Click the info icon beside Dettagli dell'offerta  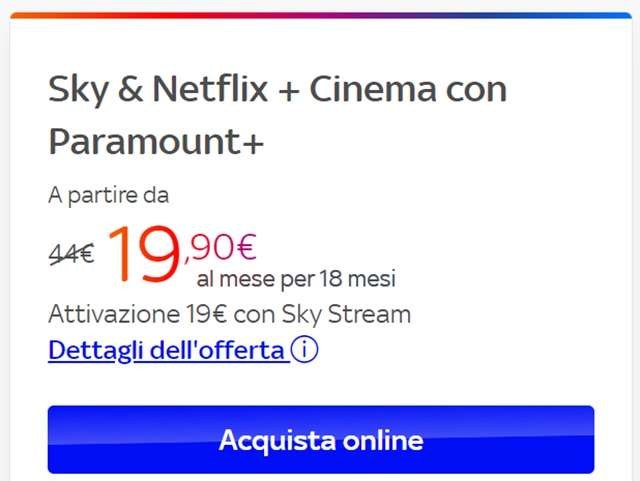304,350
